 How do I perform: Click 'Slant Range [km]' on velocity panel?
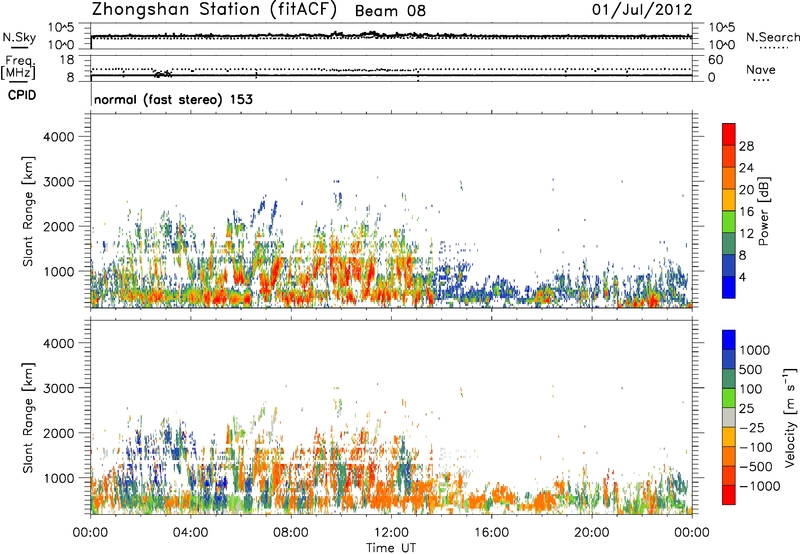28,418
